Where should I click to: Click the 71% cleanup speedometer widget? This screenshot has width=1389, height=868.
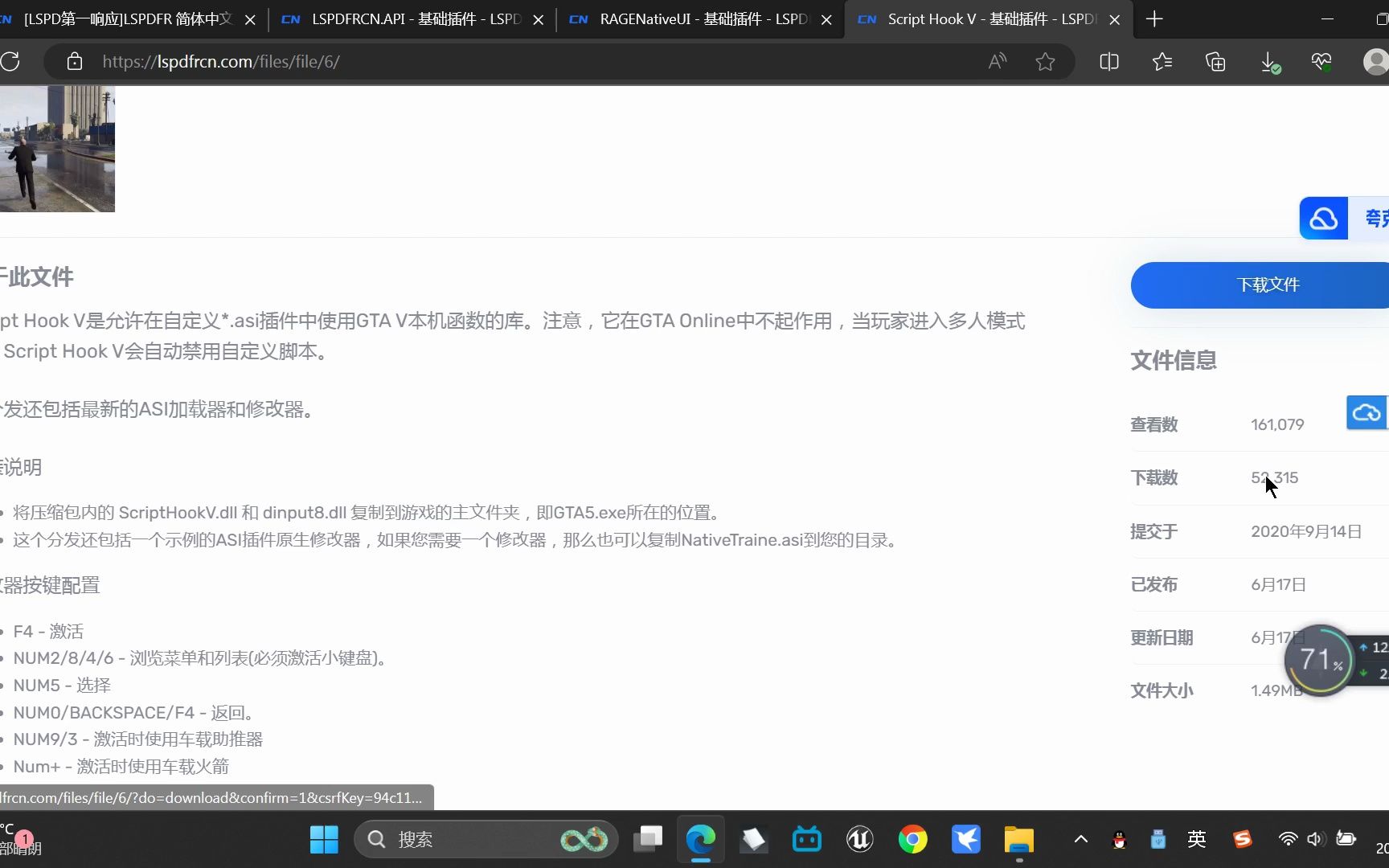1319,659
